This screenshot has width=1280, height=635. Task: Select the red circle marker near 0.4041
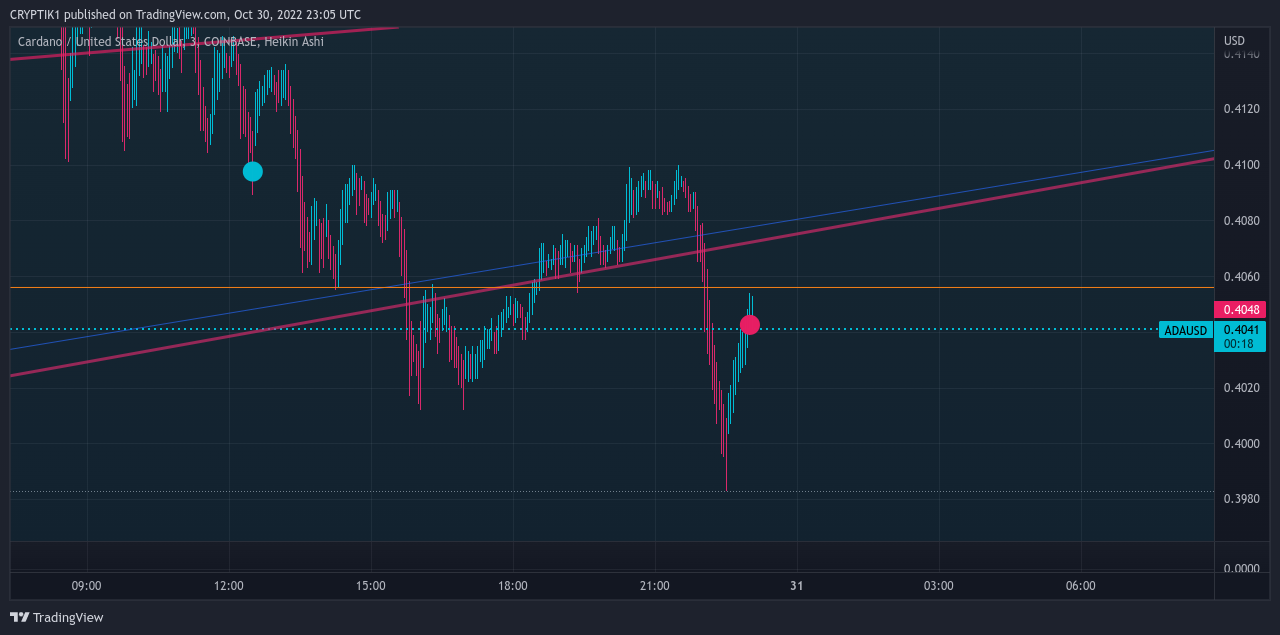pyautogui.click(x=750, y=325)
